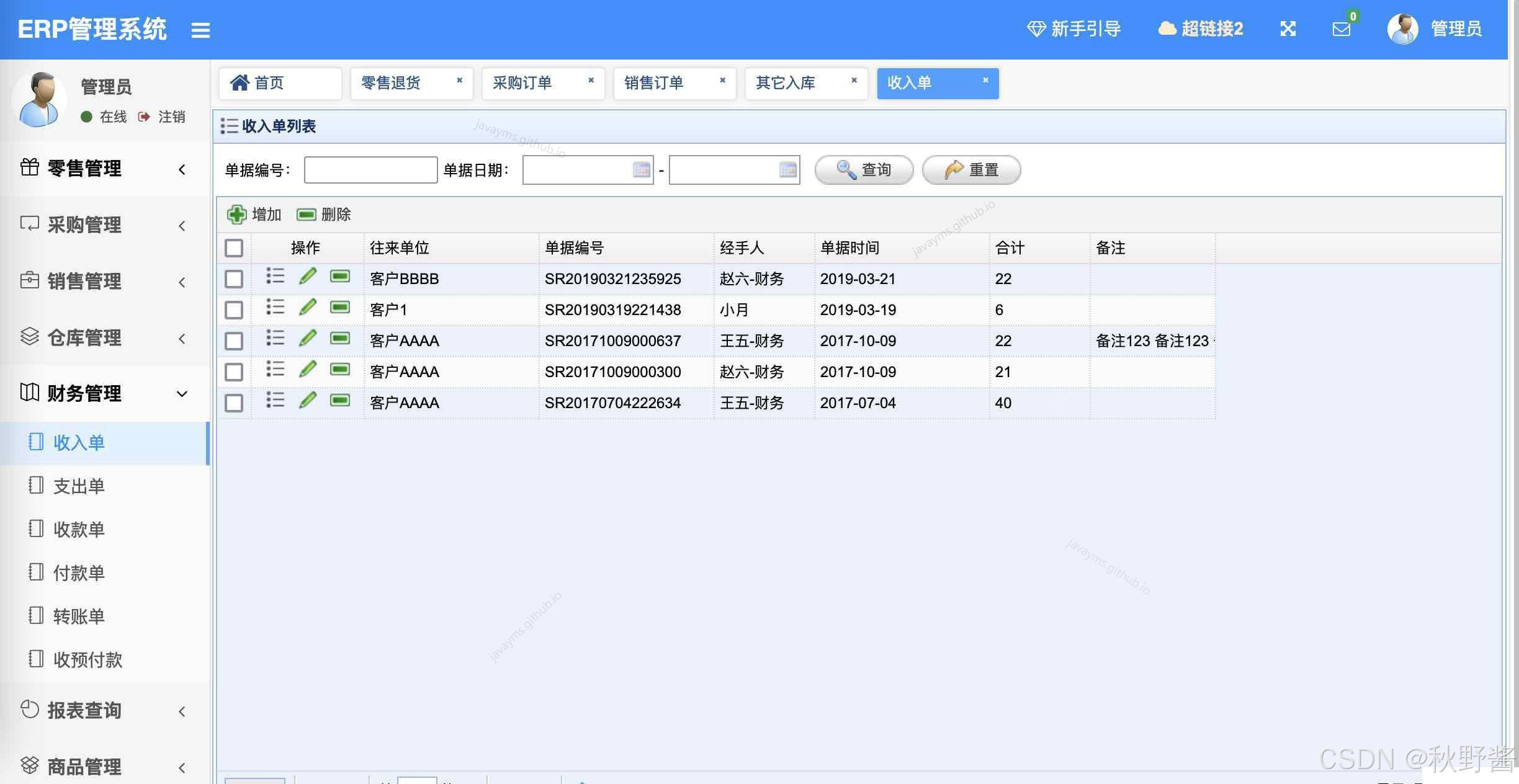Click the hamburger menu icon beside ERP管理系统
Image resolution: width=1519 pixels, height=784 pixels.
pyautogui.click(x=200, y=30)
